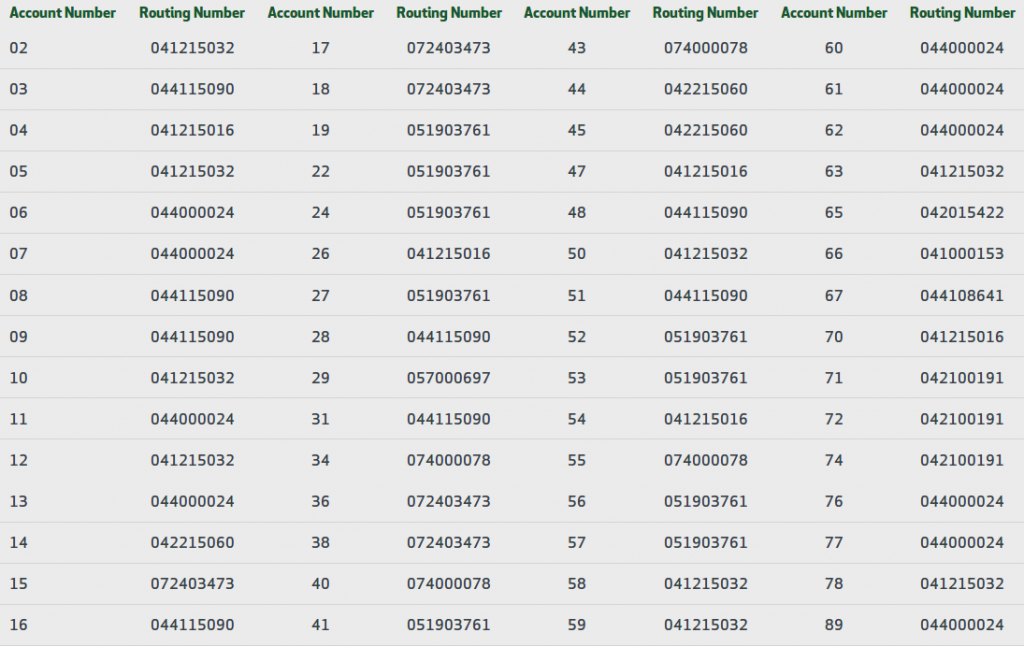Click routing number 072403473 beside account 18
The image size is (1024, 647).
pos(449,88)
